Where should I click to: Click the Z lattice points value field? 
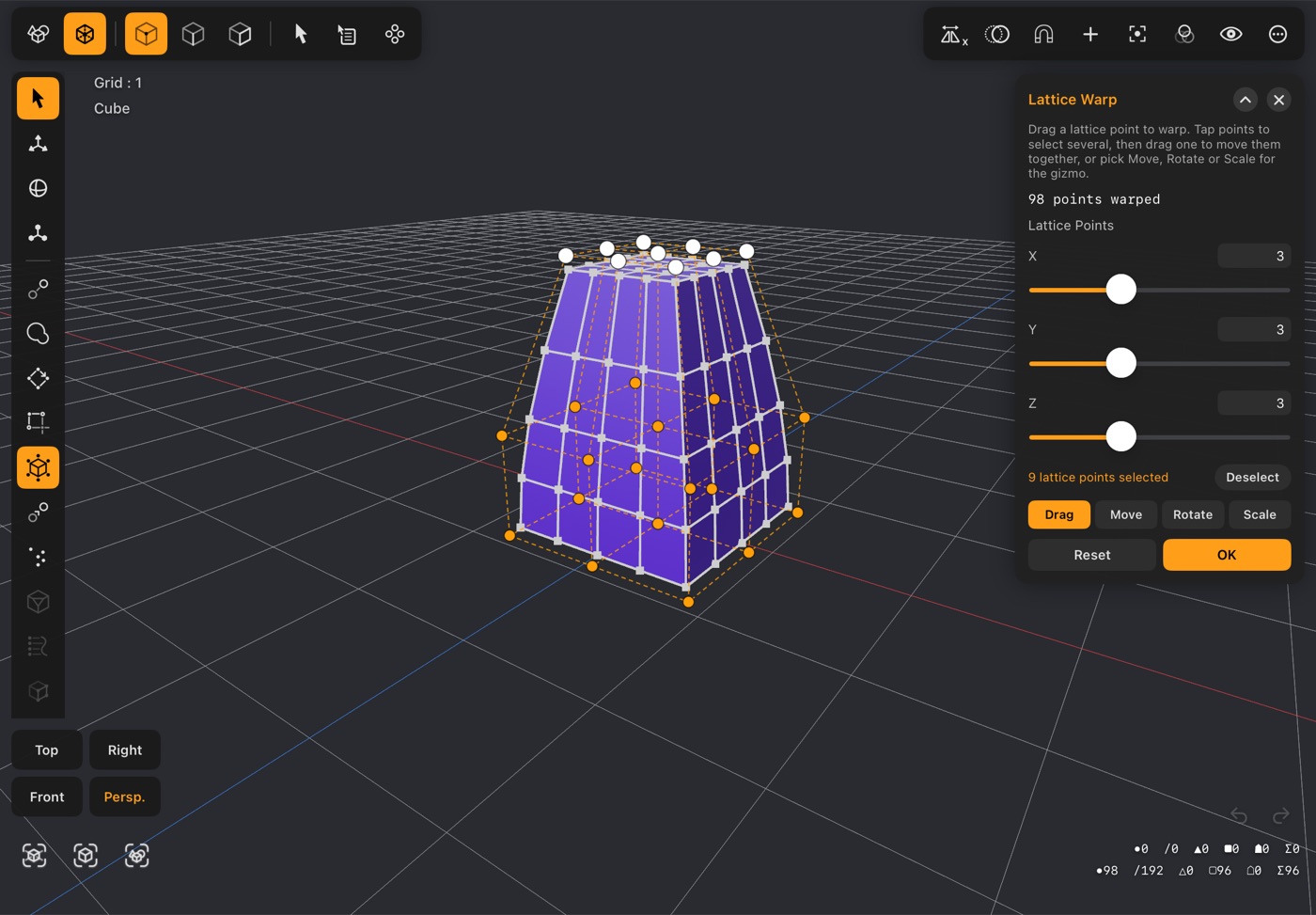tap(1254, 402)
